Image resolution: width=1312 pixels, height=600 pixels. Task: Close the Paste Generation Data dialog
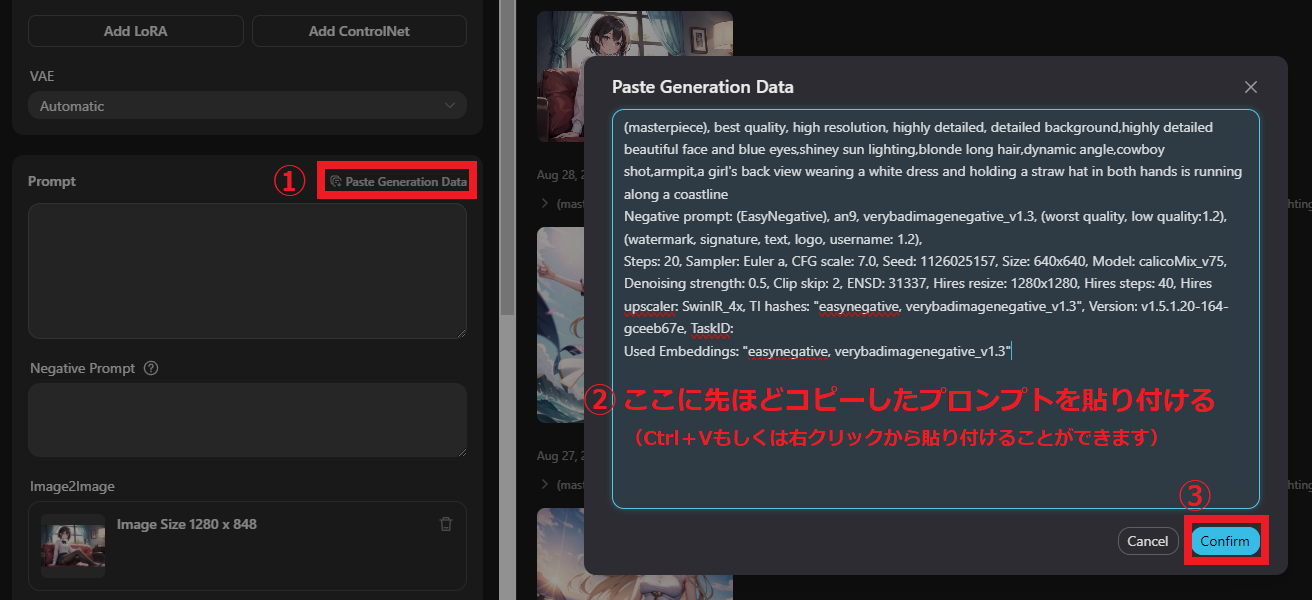tap(1250, 87)
